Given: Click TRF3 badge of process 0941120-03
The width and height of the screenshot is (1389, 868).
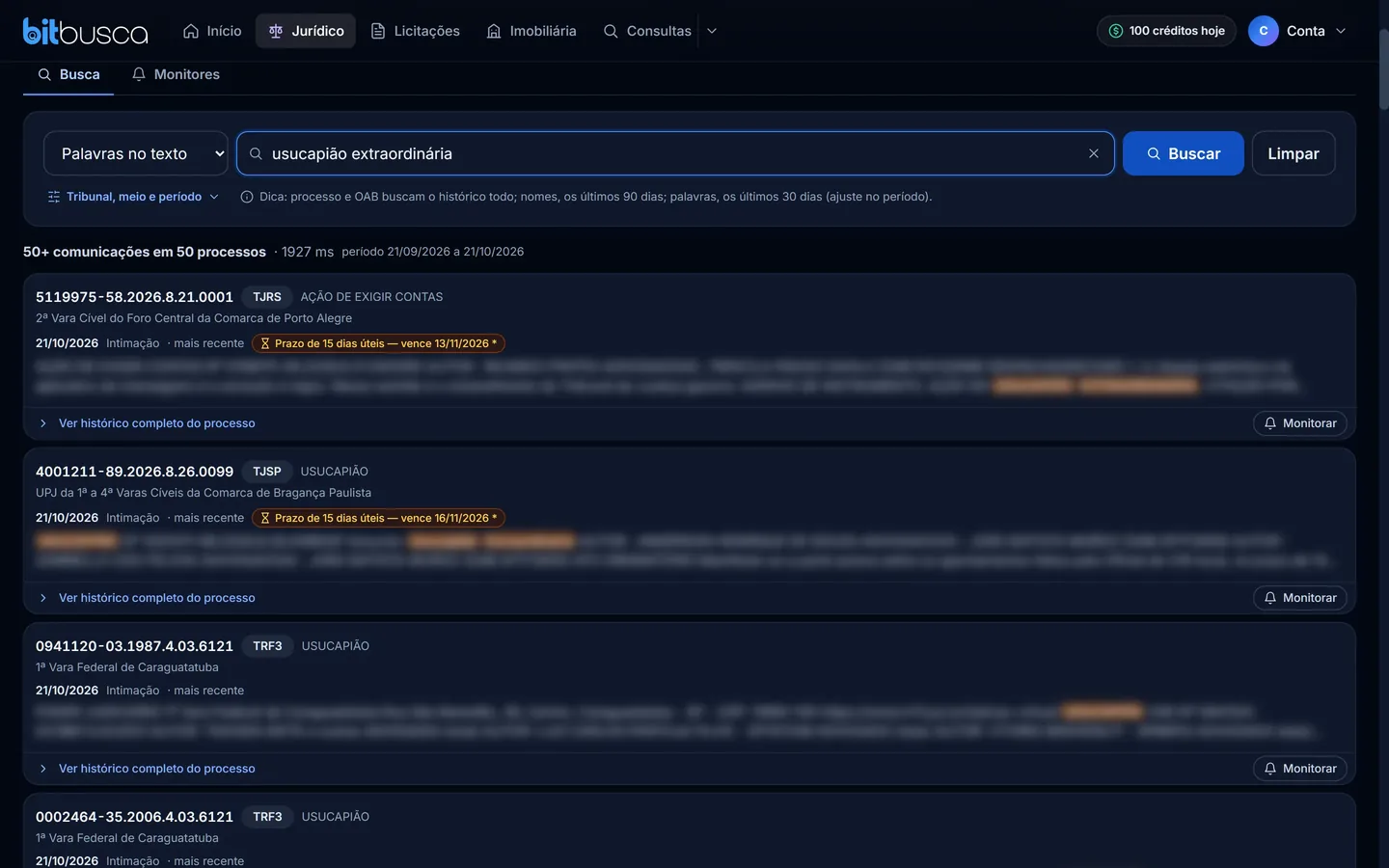Looking at the screenshot, I should pyautogui.click(x=267, y=646).
